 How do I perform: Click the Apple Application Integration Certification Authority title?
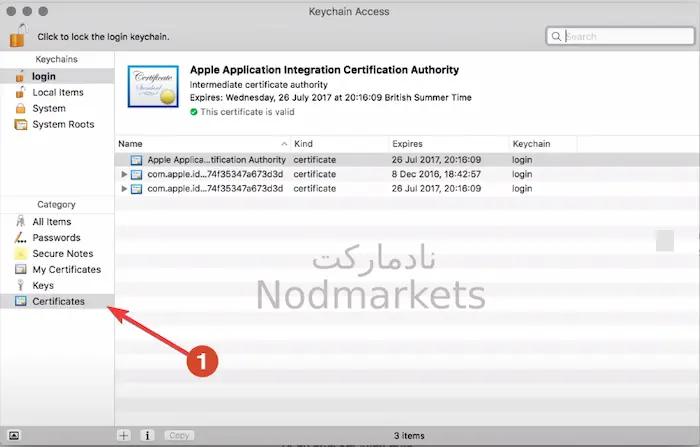point(325,70)
